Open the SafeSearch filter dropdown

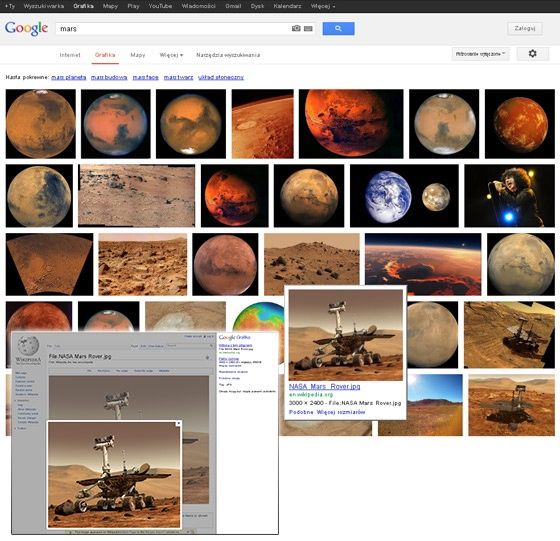(x=480, y=54)
